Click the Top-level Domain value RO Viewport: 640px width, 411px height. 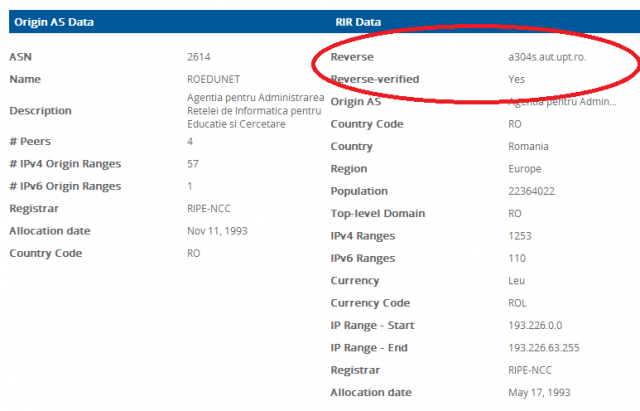point(515,213)
